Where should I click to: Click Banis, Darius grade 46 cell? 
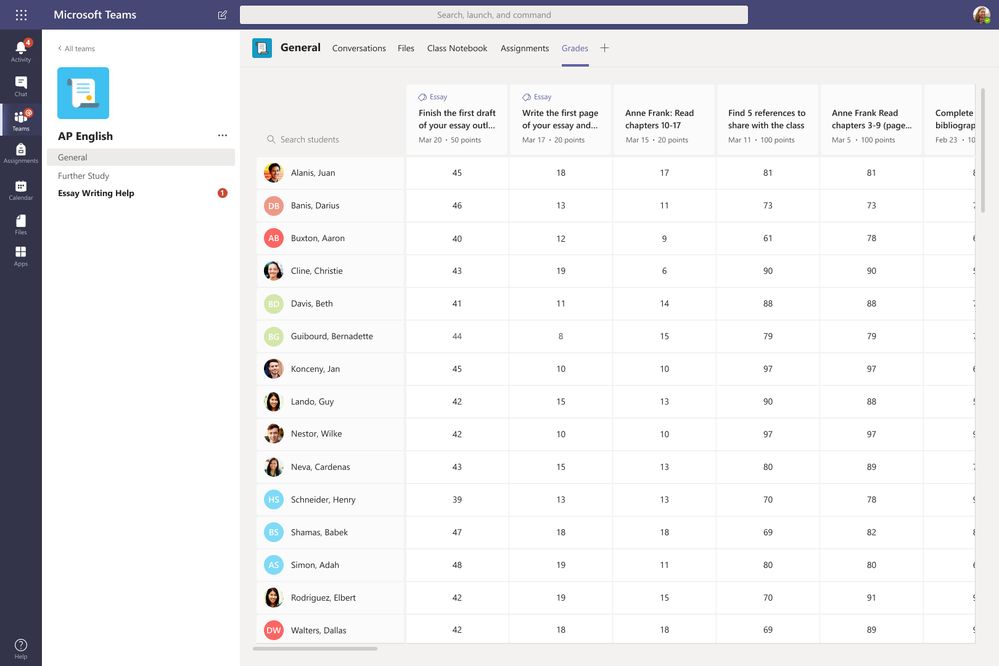[457, 205]
